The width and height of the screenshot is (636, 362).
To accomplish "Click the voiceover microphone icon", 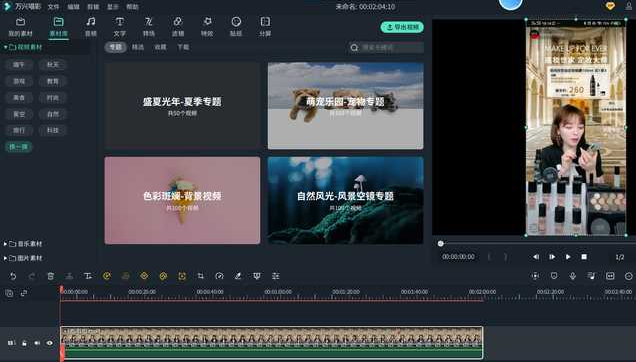I will 573,276.
